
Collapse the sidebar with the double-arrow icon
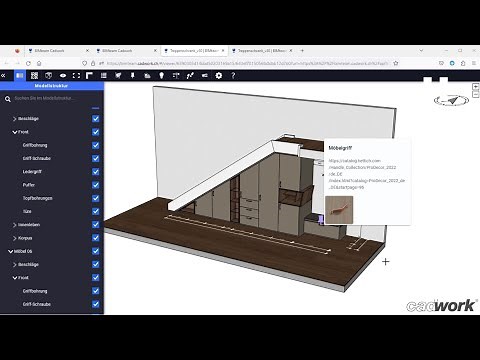[3, 76]
